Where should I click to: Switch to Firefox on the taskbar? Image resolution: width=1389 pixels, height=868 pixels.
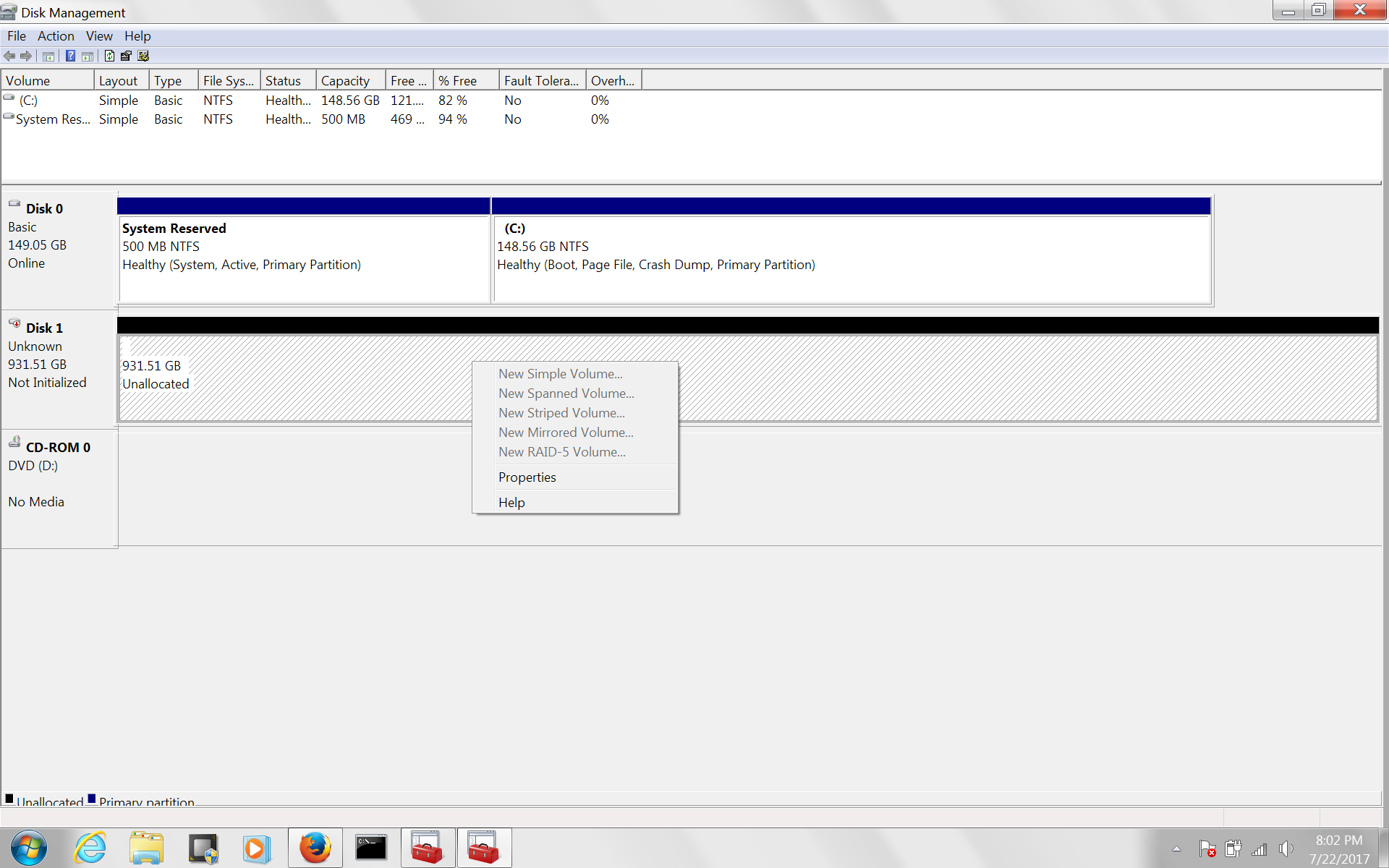(315, 848)
